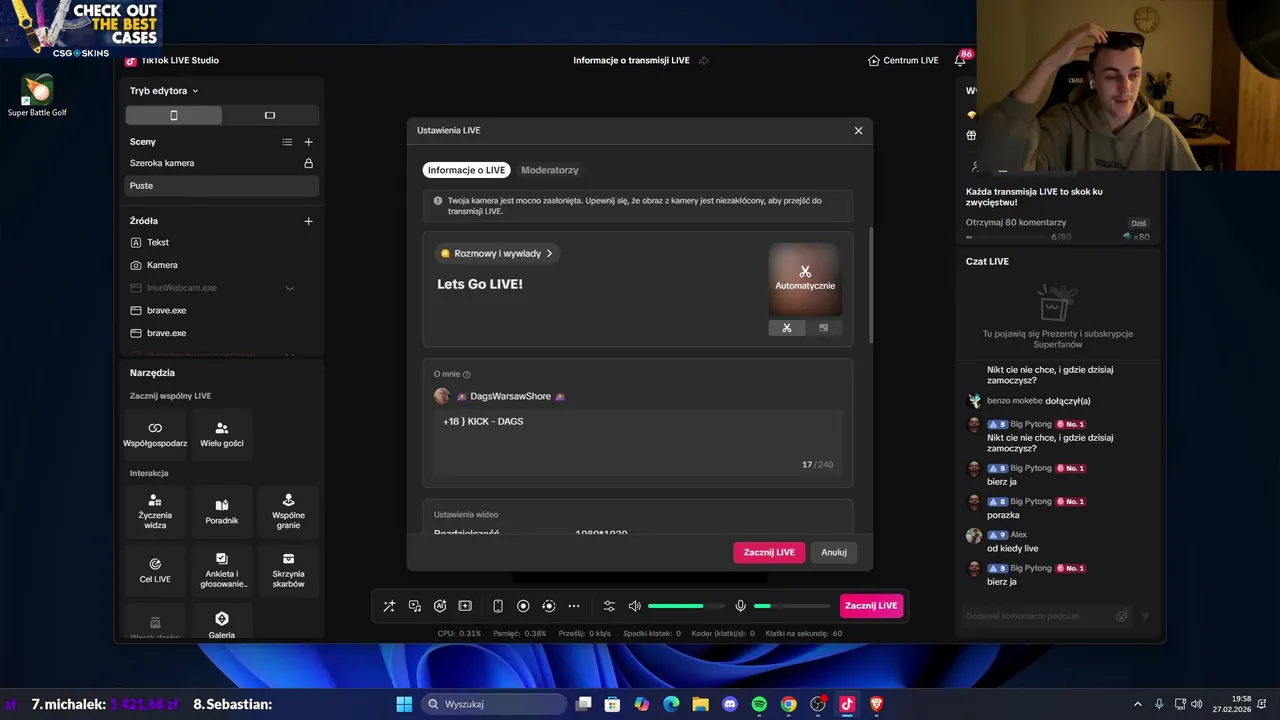Viewport: 1280px width, 720px height.
Task: Close the Ustawienia LIVE dialog
Action: [858, 130]
